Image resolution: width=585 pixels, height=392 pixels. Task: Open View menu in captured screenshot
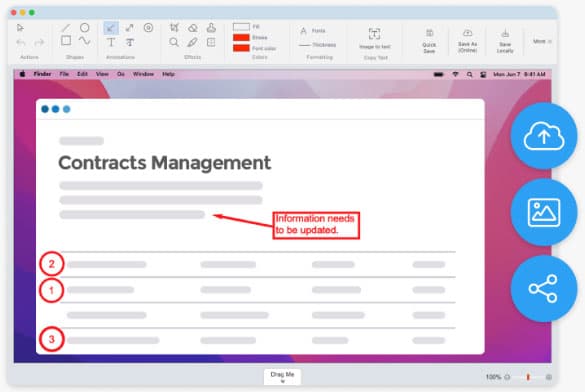(102, 74)
